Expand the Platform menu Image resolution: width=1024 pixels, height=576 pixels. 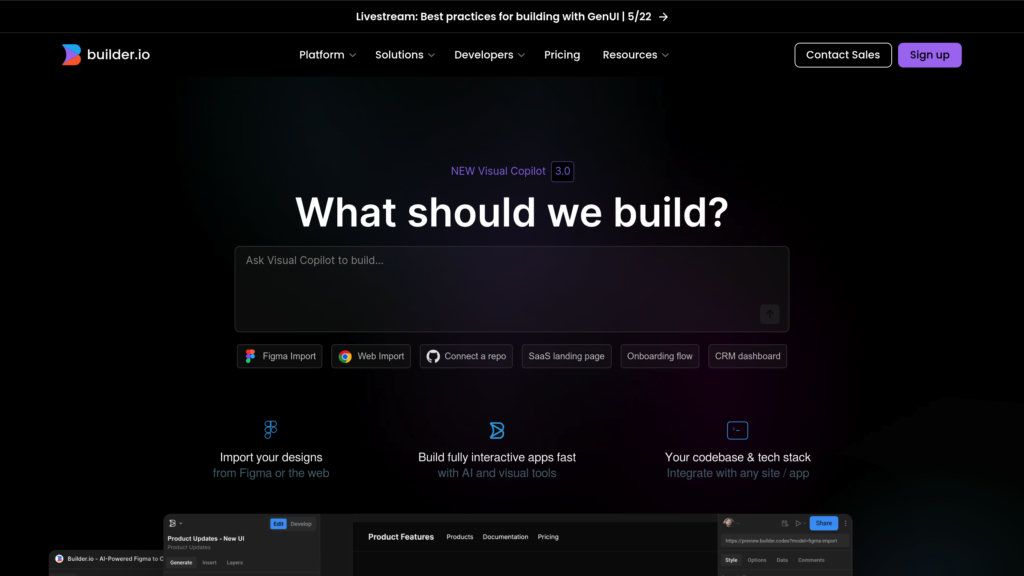[327, 55]
